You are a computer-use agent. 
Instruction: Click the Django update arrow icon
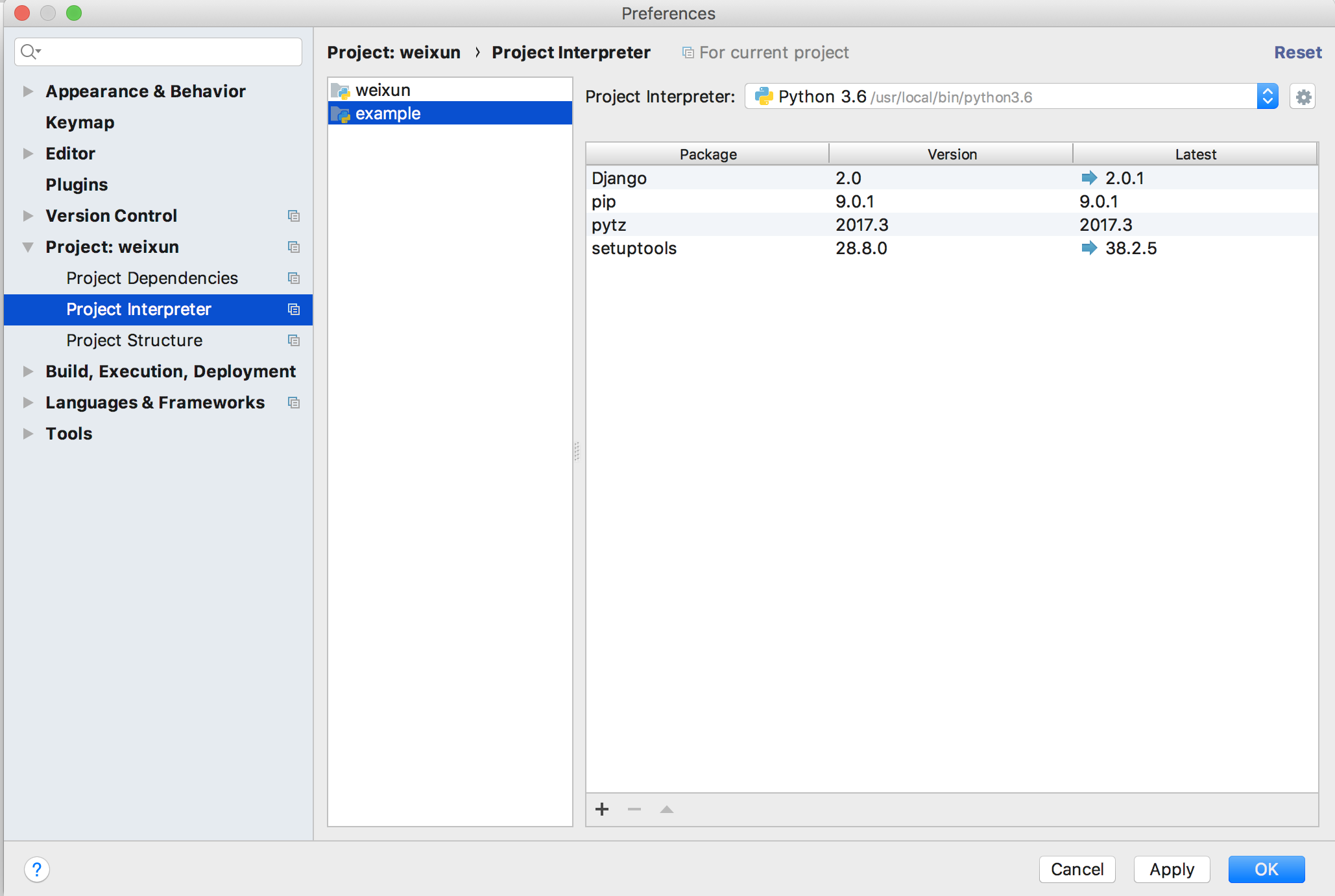[1089, 178]
